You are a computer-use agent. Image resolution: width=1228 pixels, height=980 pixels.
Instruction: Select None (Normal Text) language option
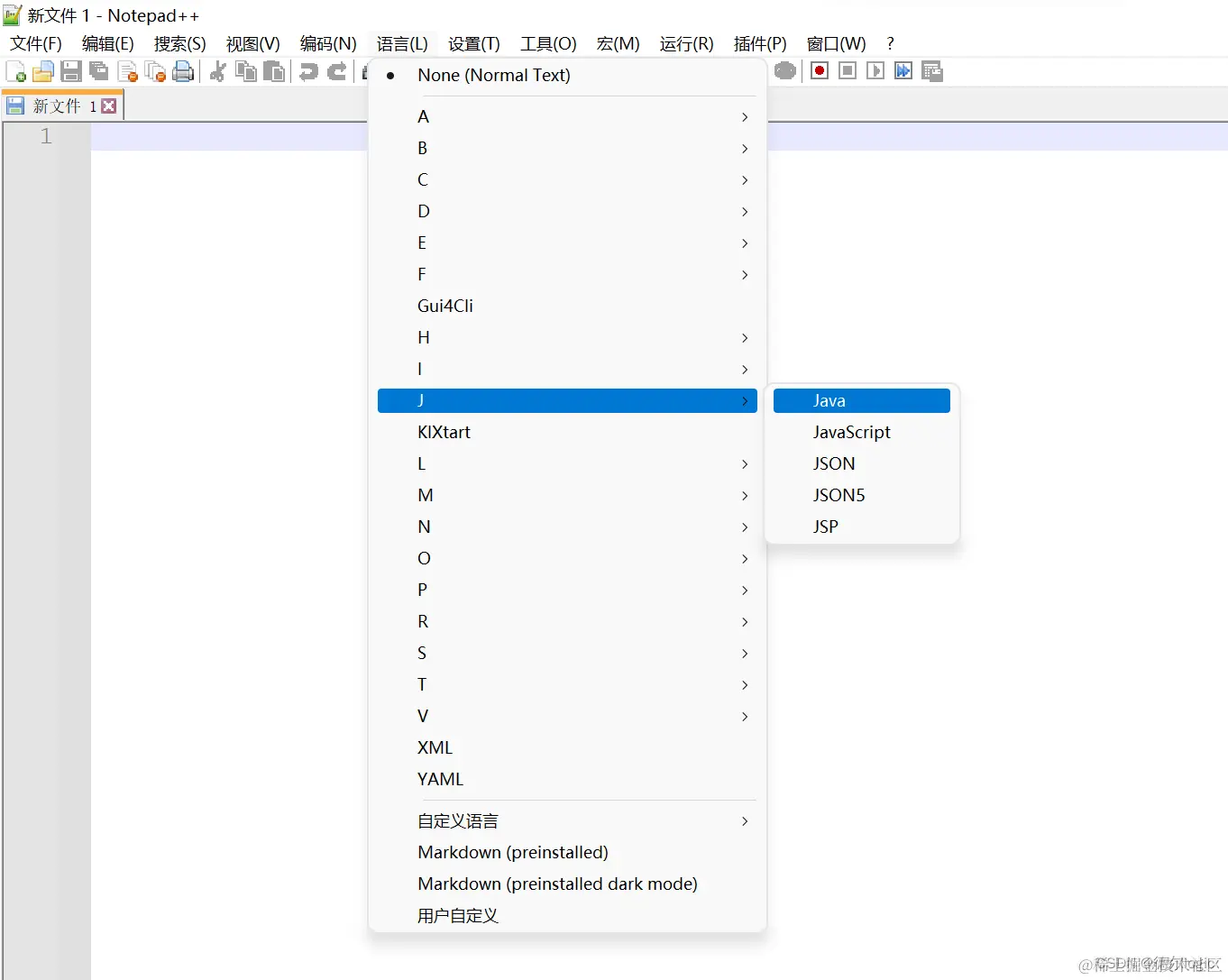[567, 76]
